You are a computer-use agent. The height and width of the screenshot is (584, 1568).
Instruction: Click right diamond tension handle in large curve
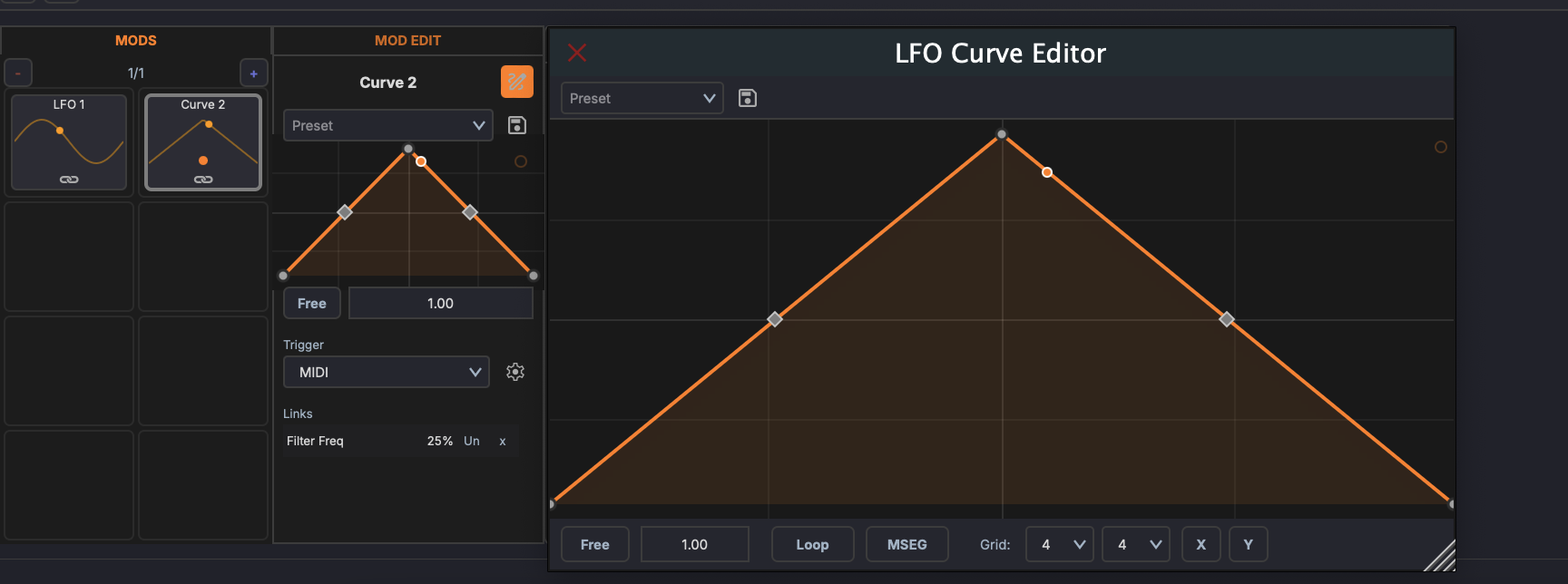(x=1227, y=319)
